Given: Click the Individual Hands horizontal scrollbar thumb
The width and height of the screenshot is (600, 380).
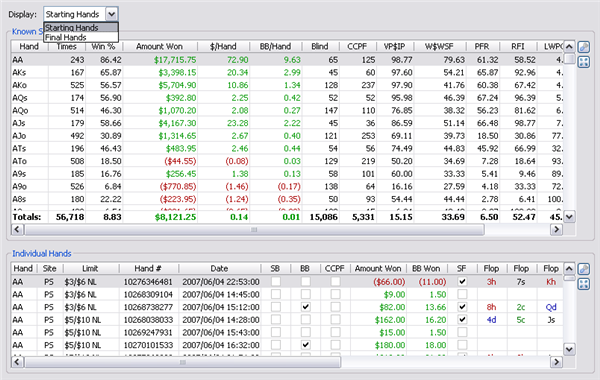Looking at the screenshot, I should point(182,362).
